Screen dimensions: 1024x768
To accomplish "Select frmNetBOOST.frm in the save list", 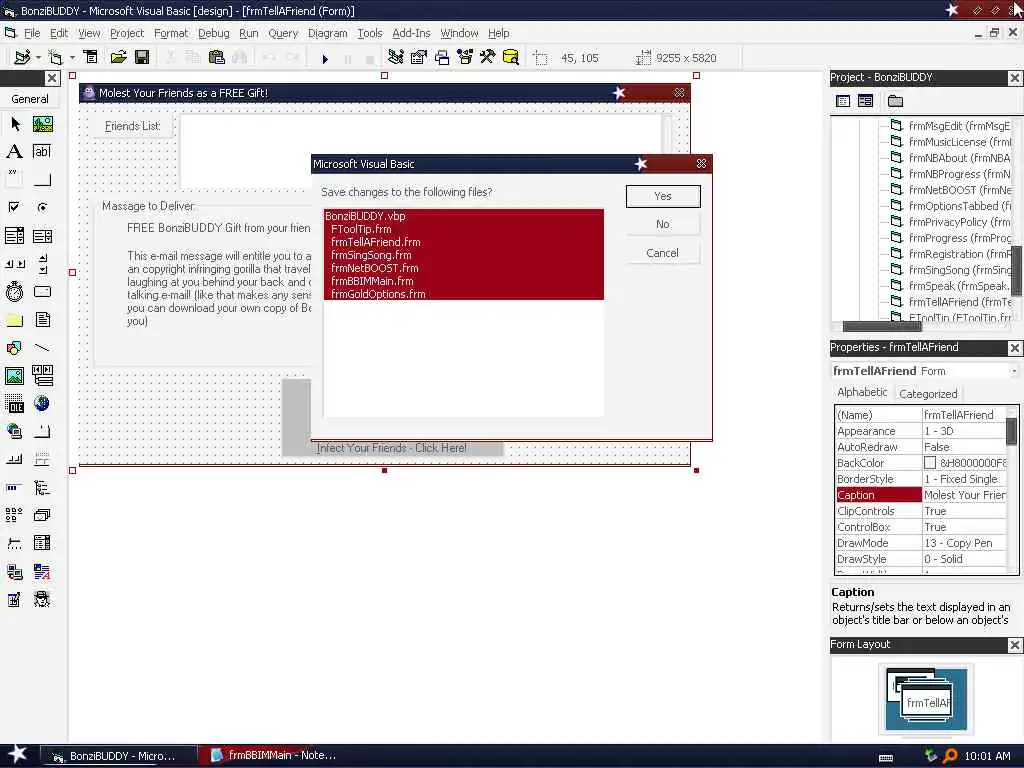I will [464, 268].
